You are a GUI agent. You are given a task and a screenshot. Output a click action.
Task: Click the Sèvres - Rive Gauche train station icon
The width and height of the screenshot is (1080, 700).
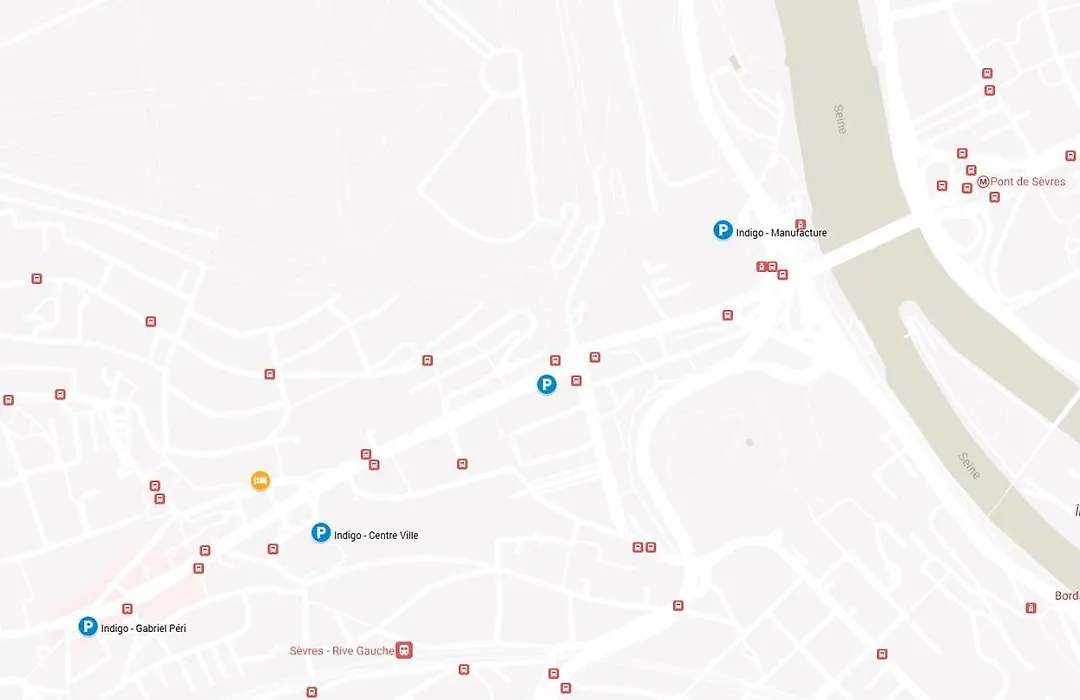404,650
